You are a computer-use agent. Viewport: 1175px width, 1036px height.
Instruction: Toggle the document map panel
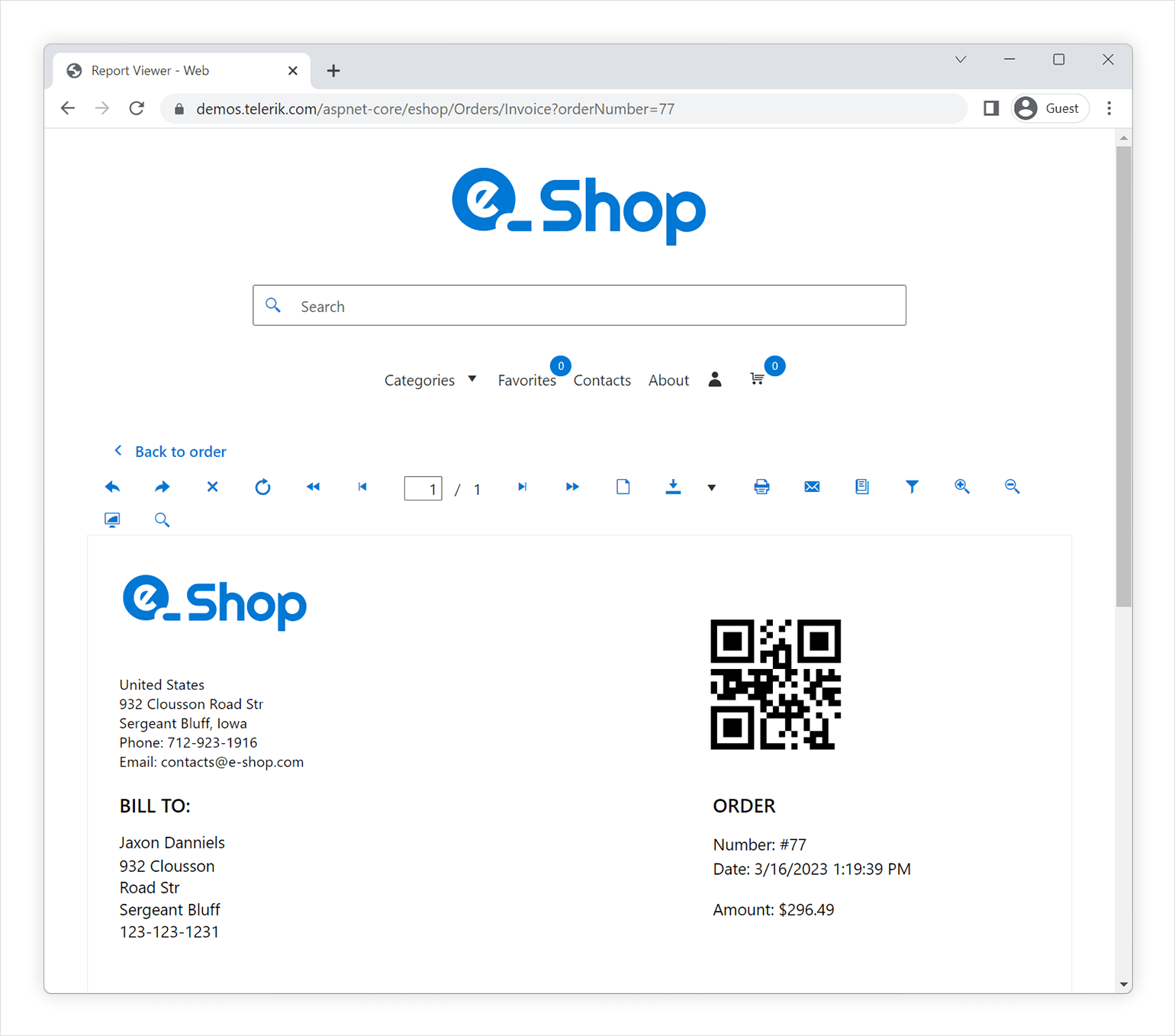coord(862,487)
